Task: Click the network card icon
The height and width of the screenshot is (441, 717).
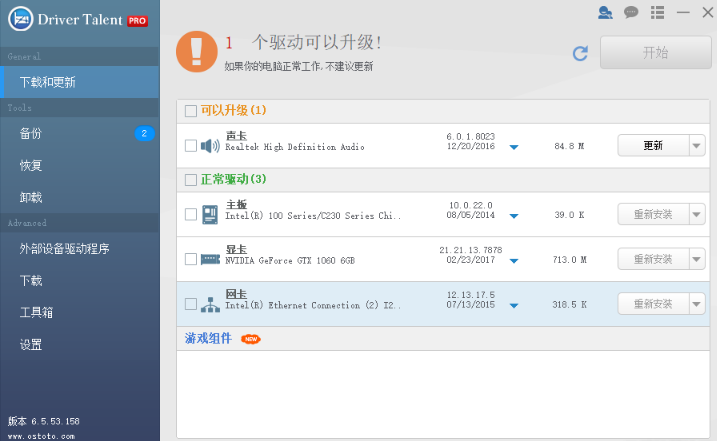Action: pos(210,304)
